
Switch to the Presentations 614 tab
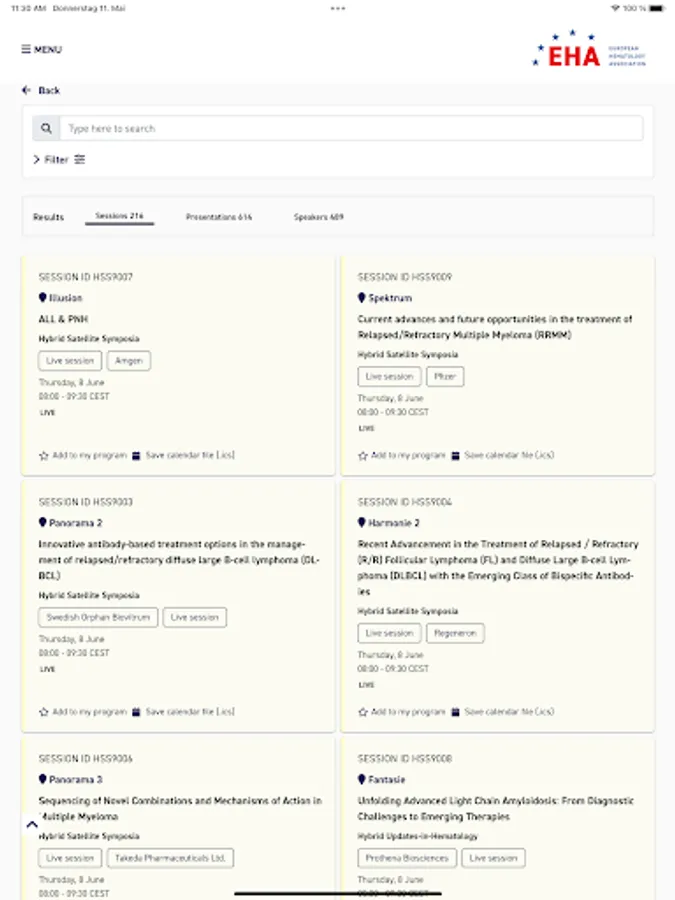click(x=219, y=217)
